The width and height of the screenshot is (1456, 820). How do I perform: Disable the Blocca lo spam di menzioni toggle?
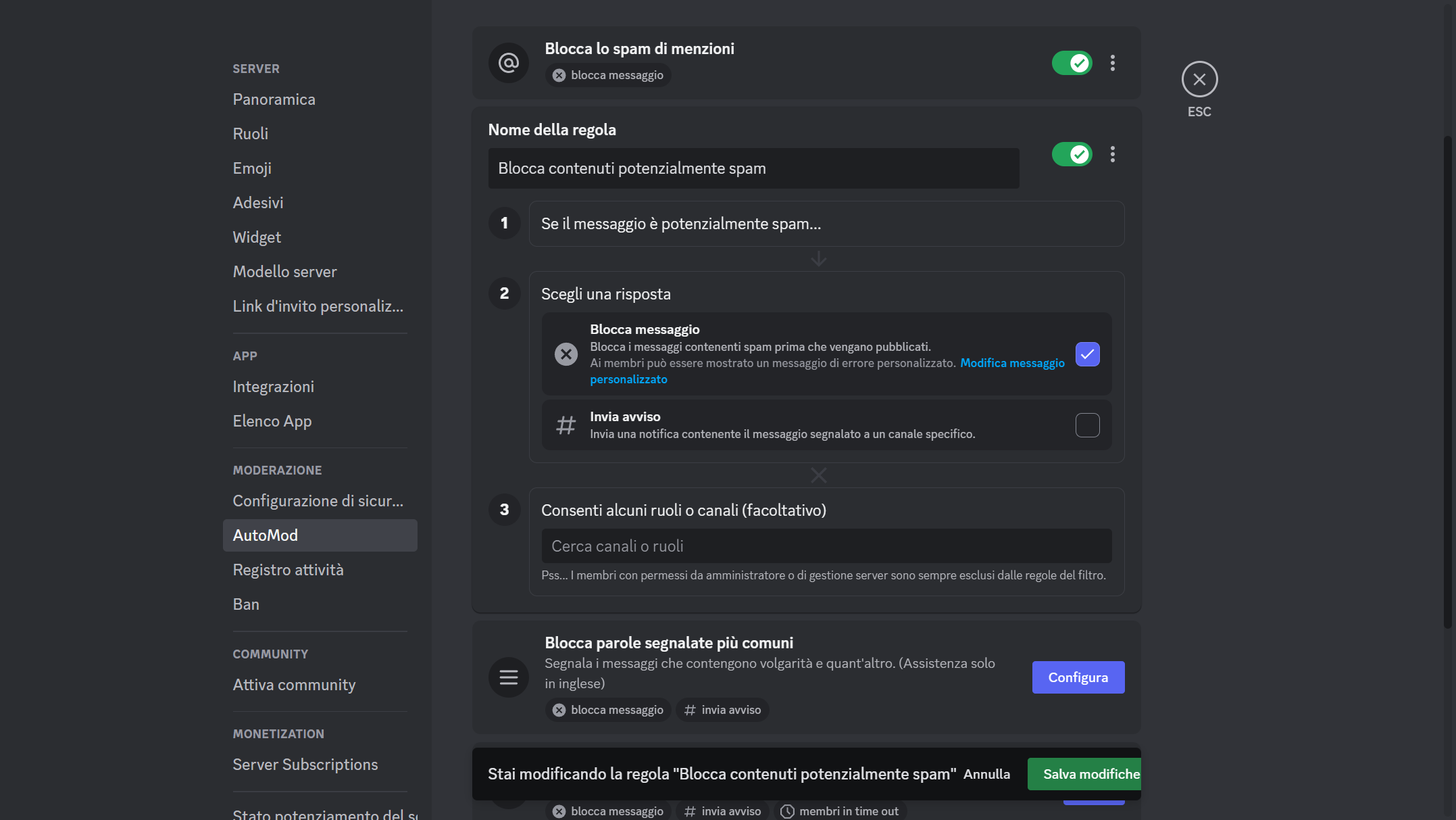tap(1072, 63)
